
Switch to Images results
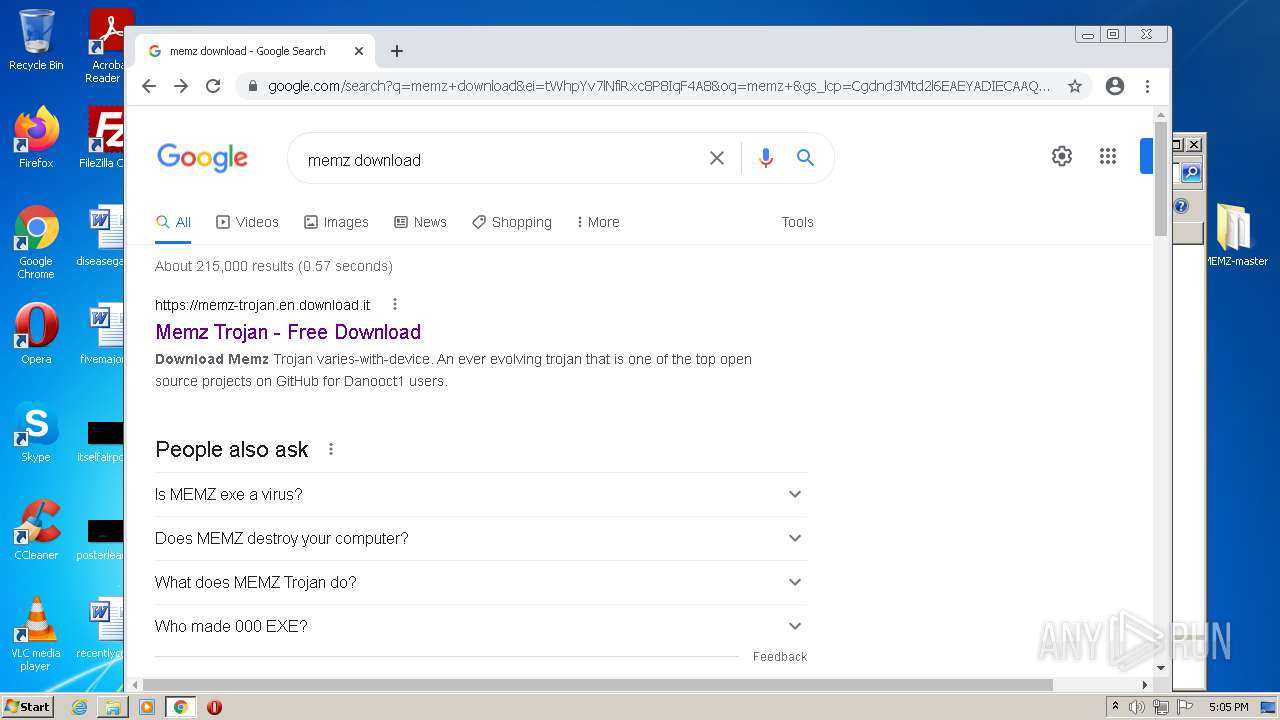pos(336,222)
